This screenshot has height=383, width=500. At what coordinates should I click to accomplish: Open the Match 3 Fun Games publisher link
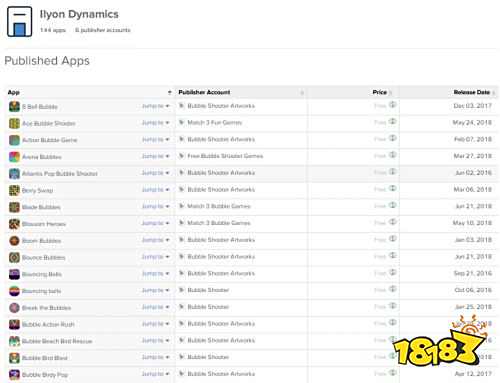pos(214,123)
